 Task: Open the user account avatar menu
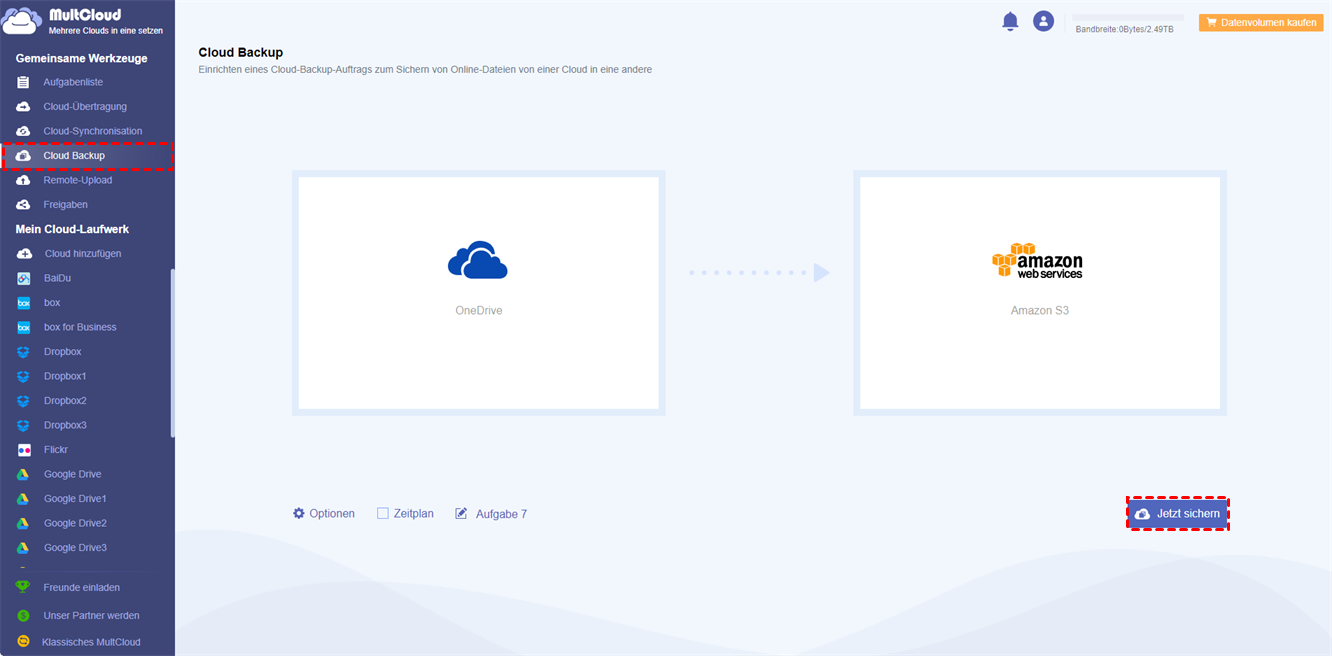1044,21
